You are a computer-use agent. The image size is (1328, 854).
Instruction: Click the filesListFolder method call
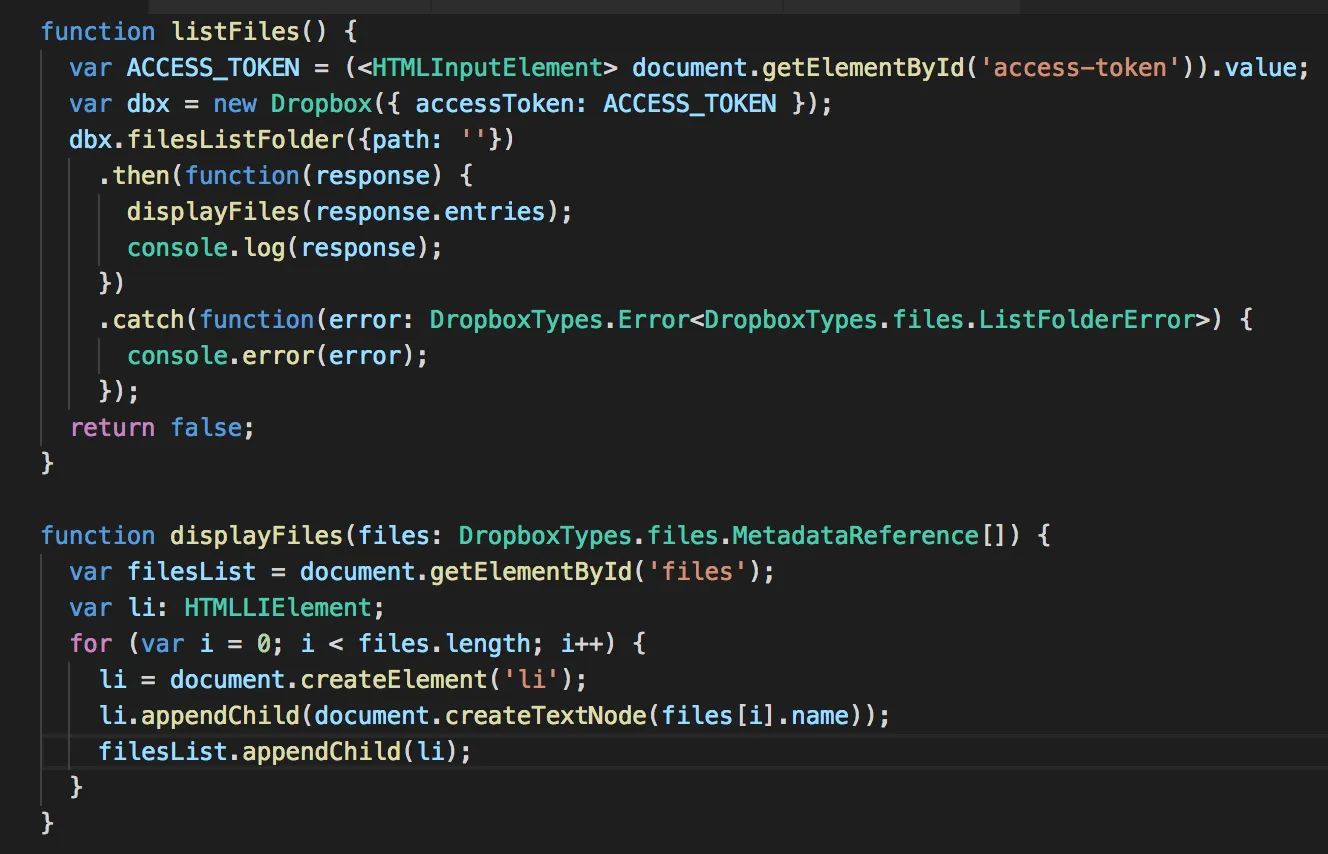click(x=235, y=139)
